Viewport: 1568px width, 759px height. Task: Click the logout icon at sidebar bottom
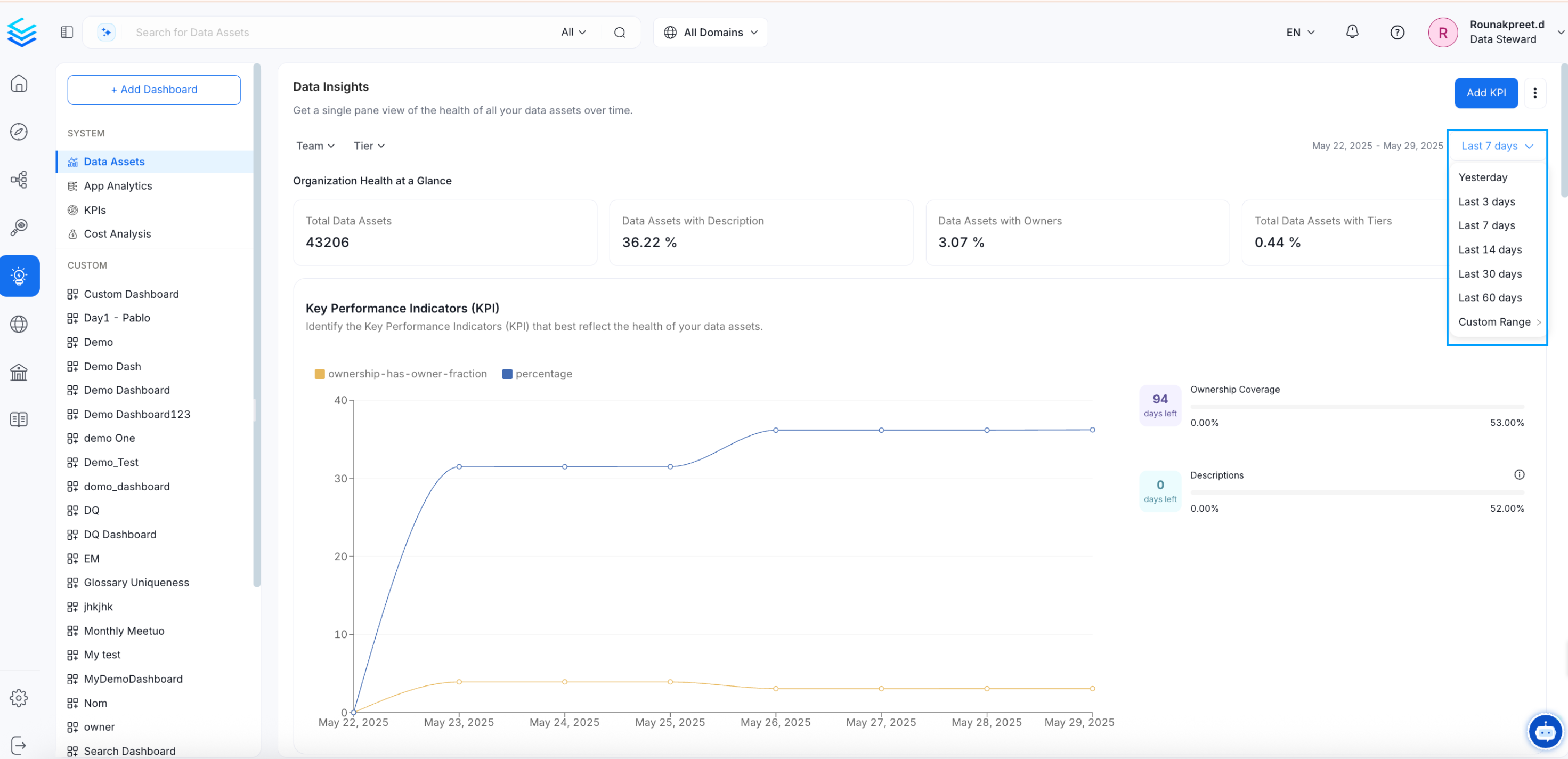click(x=19, y=745)
